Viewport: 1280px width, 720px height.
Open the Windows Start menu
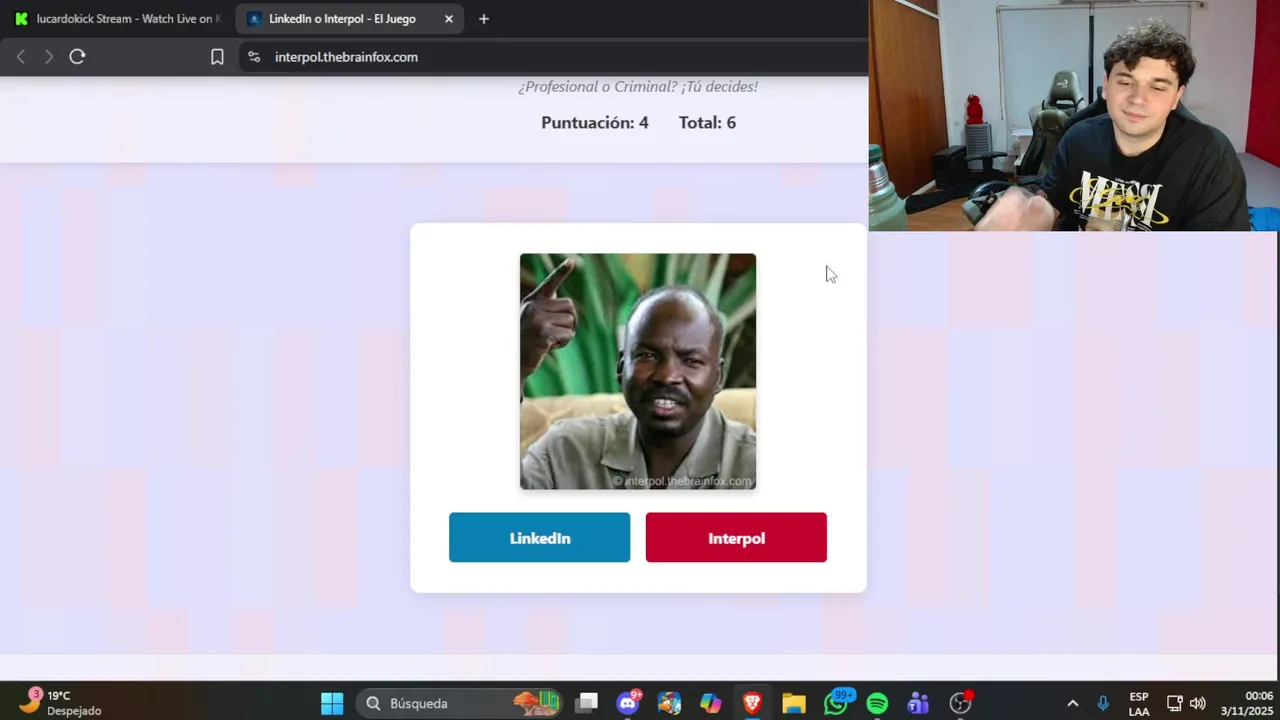[332, 703]
